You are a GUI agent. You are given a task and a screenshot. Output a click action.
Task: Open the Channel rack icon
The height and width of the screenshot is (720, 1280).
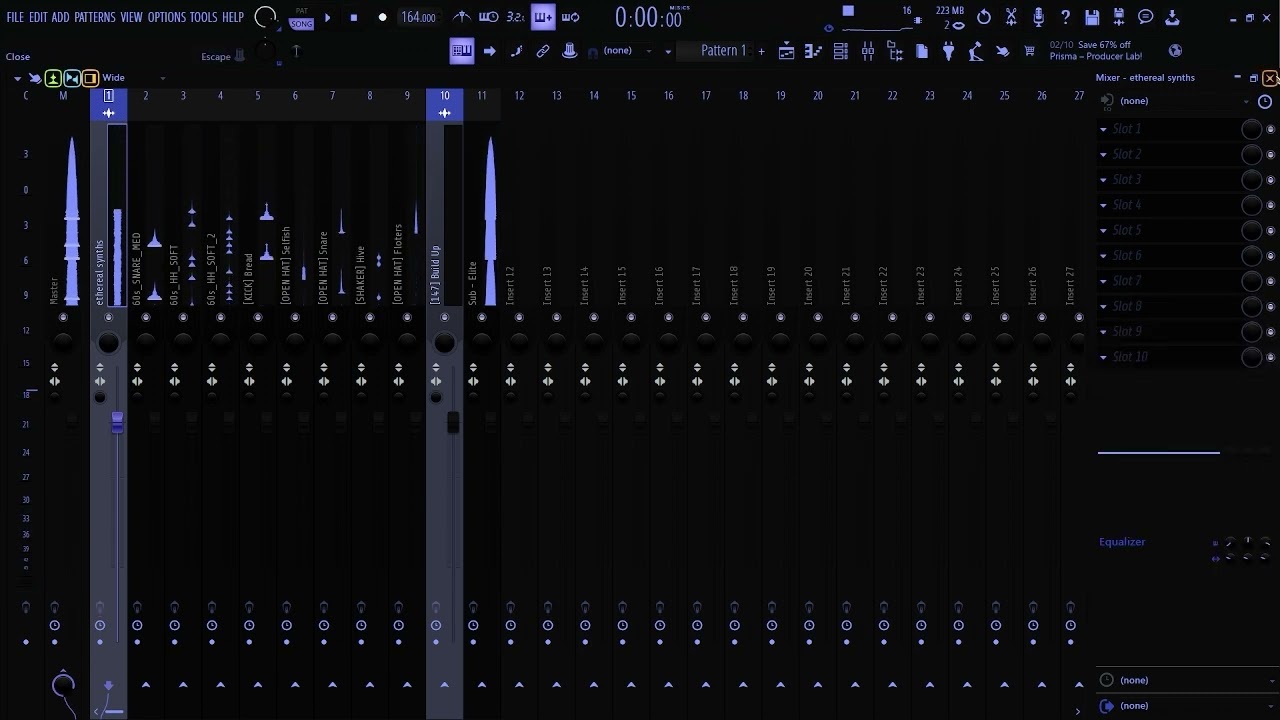(841, 51)
